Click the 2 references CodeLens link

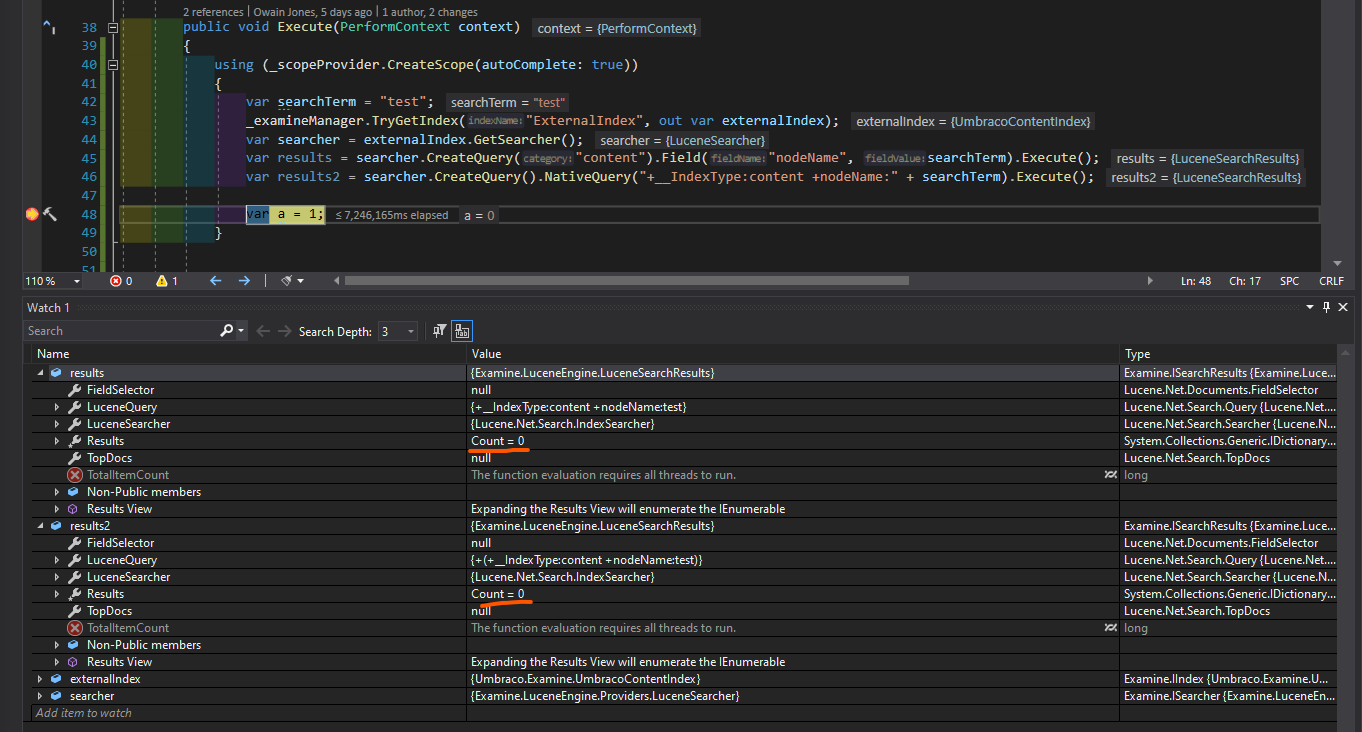(214, 12)
